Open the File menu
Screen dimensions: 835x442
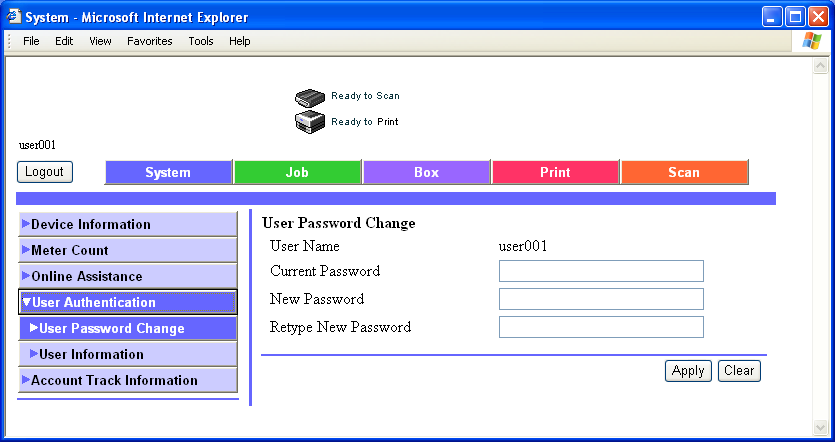pyautogui.click(x=31, y=41)
